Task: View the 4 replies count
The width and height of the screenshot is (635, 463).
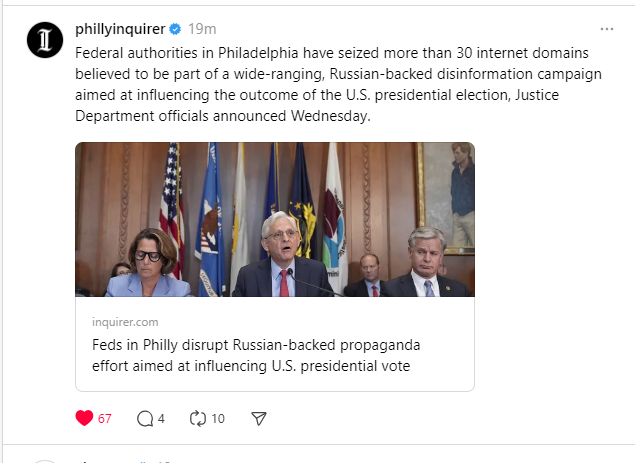Action: 161,418
